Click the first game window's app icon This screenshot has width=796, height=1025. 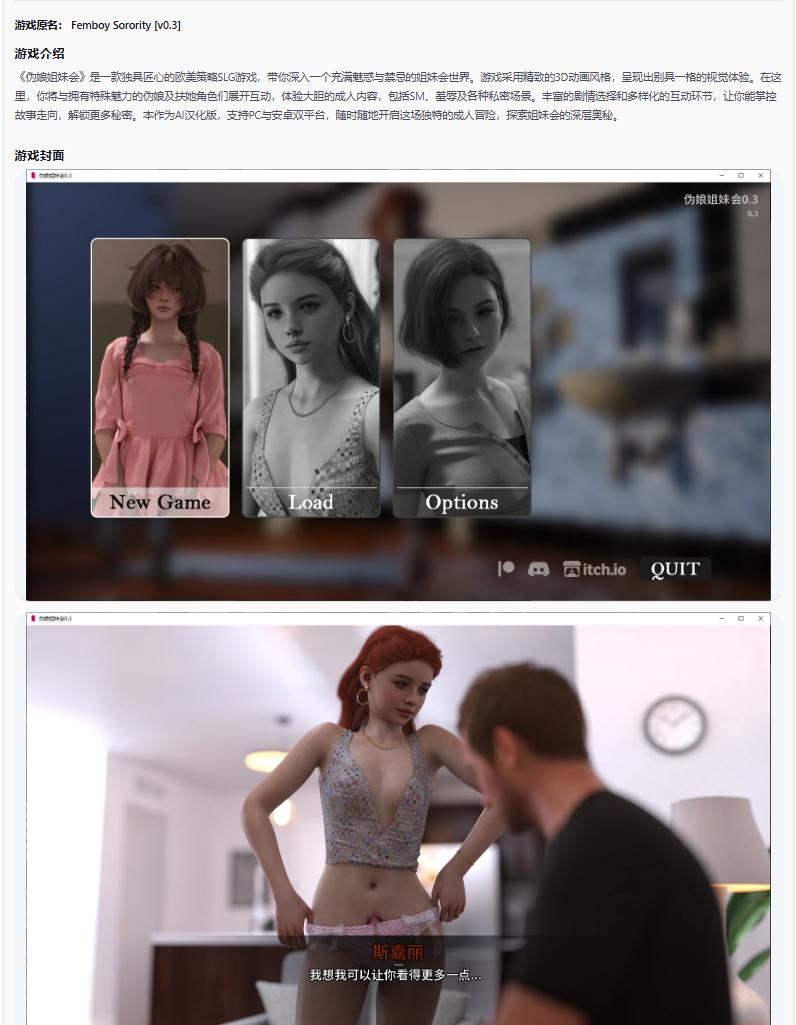33,175
